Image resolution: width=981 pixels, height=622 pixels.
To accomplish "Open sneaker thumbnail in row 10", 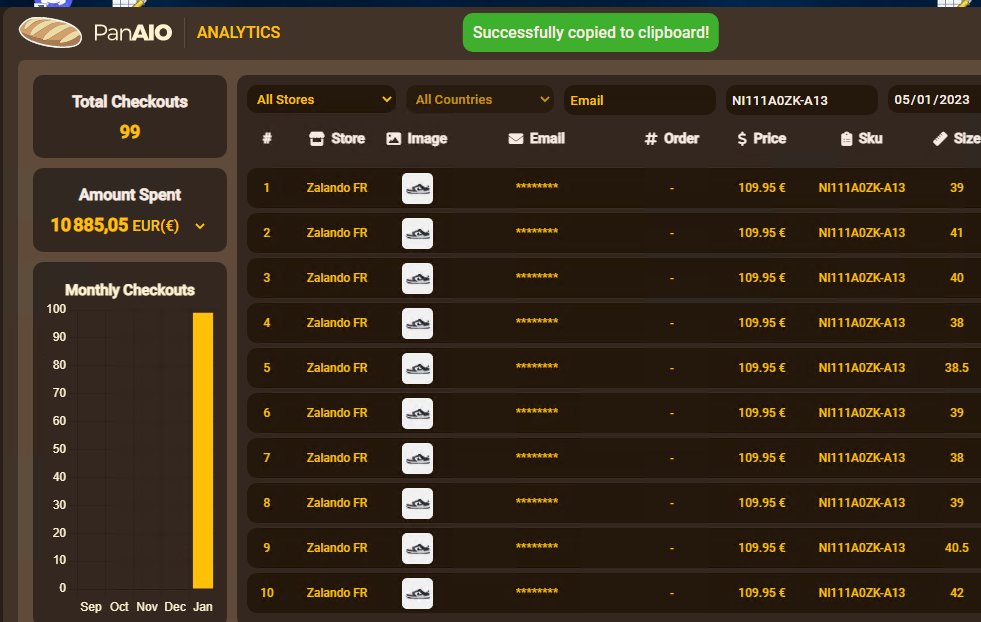I will 417,594.
